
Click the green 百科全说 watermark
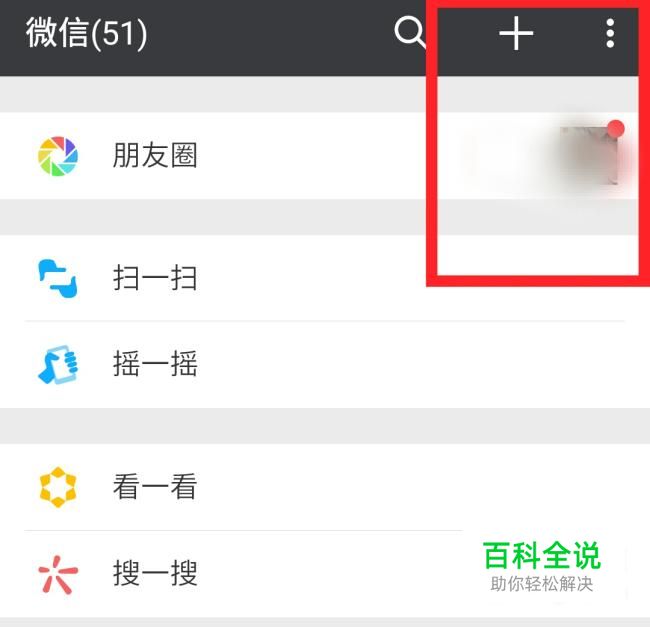[542, 555]
